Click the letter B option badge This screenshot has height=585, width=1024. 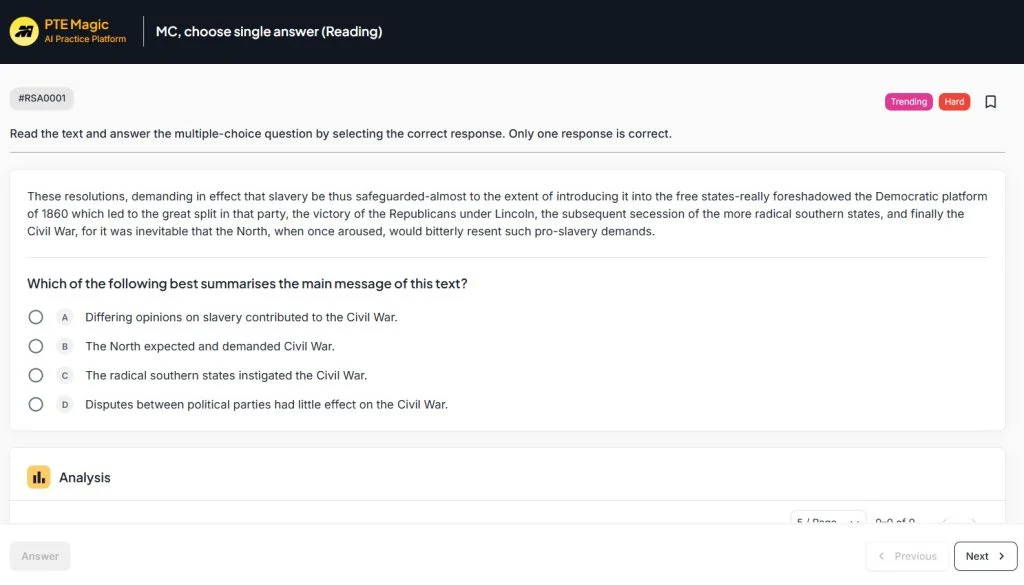pyautogui.click(x=65, y=346)
